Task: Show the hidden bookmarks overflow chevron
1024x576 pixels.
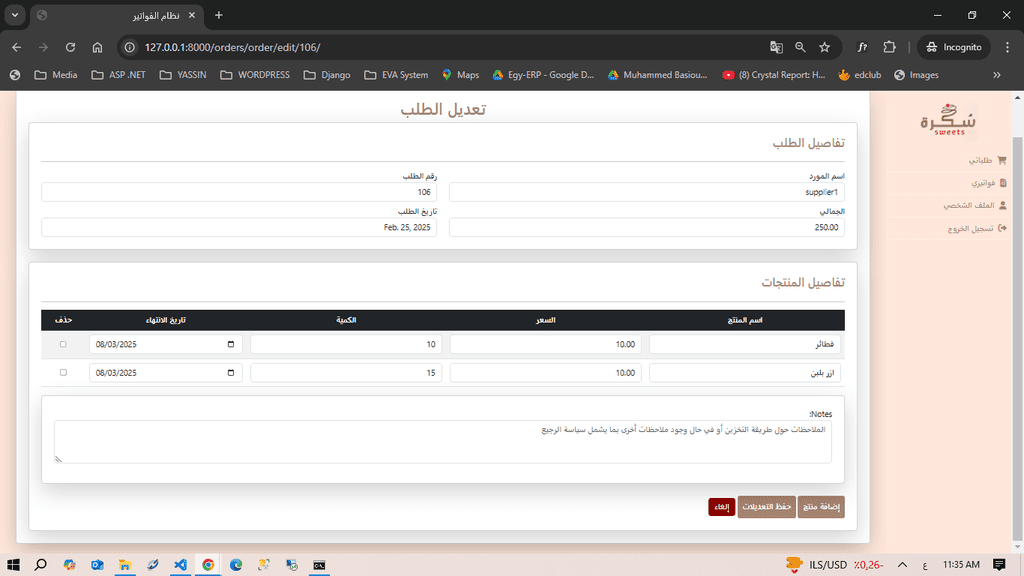Action: (997, 75)
